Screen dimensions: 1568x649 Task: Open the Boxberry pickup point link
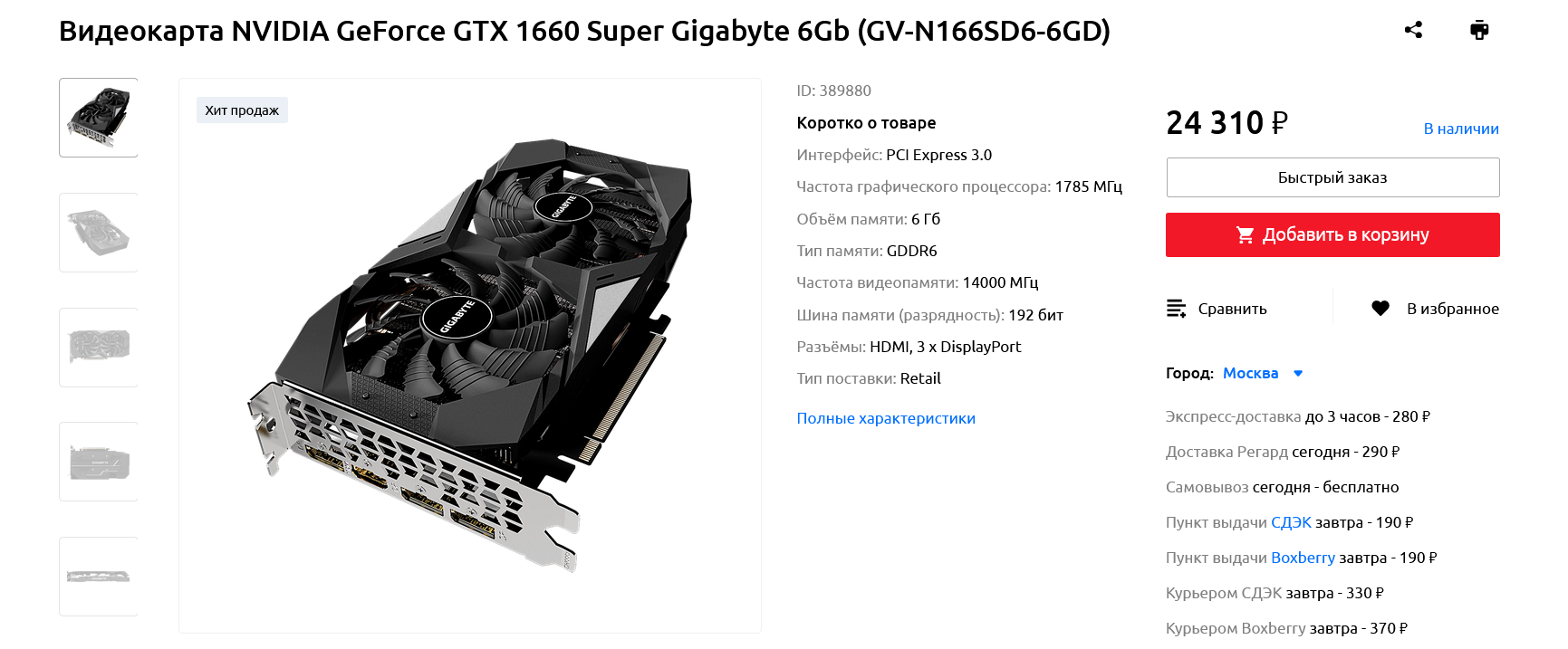tap(1303, 558)
